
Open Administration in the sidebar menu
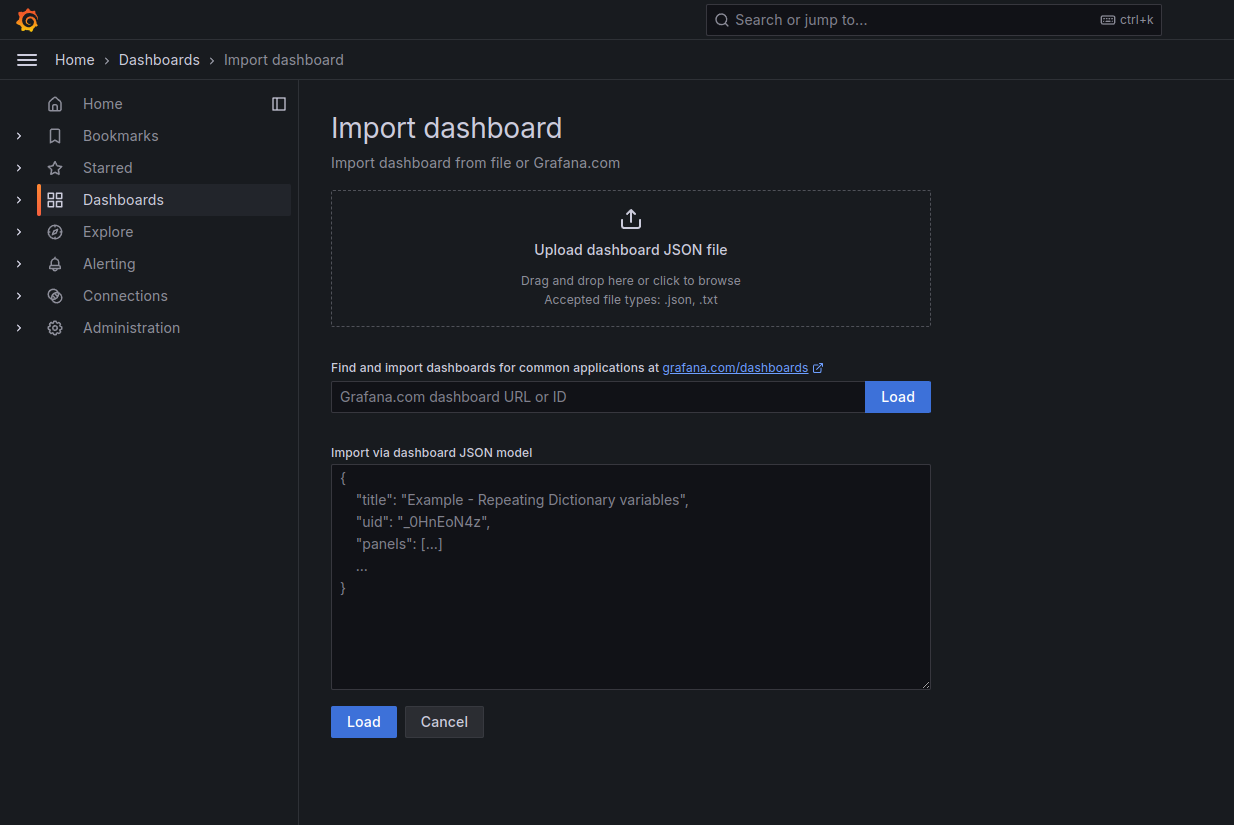(131, 328)
